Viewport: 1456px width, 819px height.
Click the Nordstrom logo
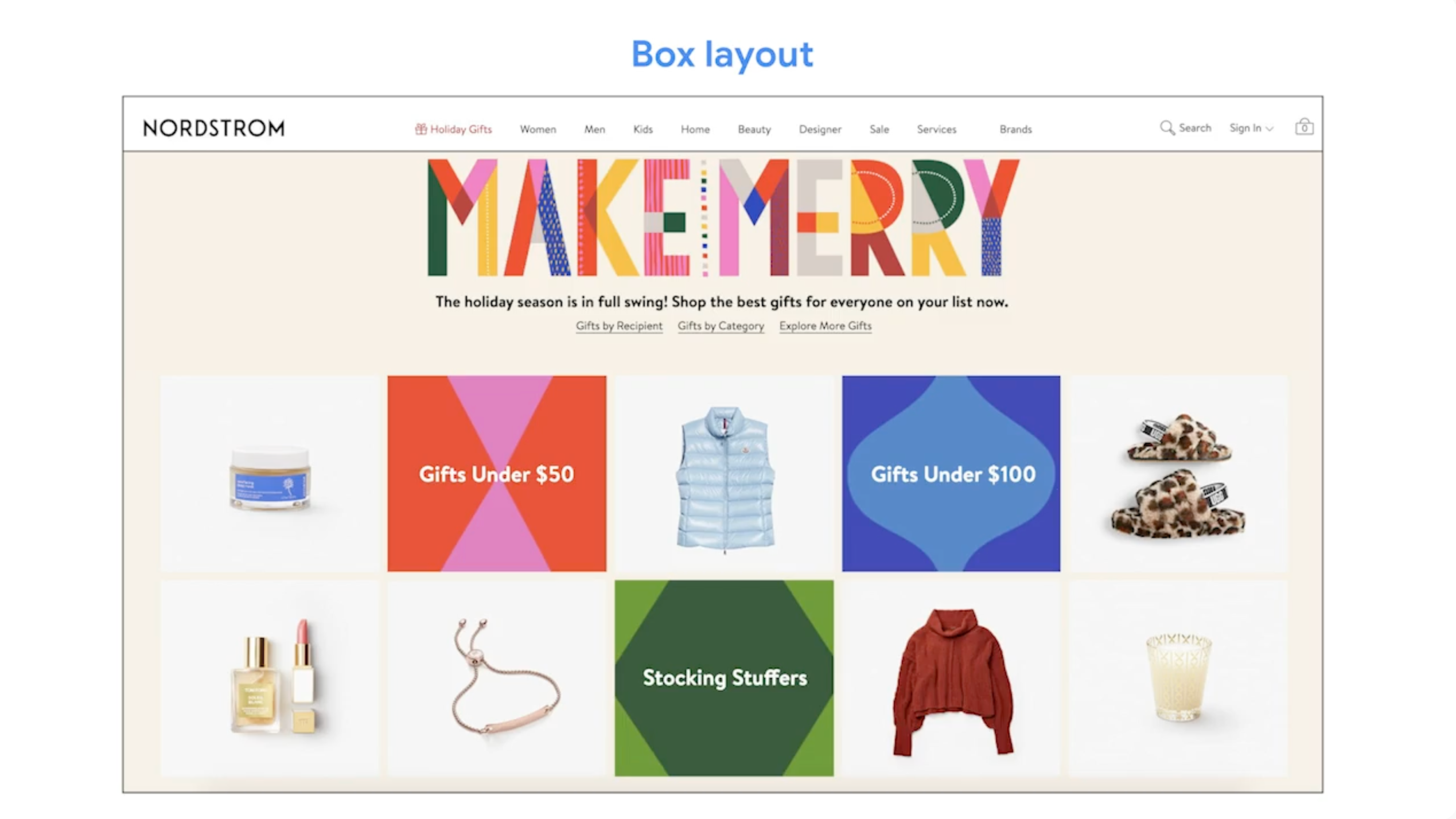point(213,128)
